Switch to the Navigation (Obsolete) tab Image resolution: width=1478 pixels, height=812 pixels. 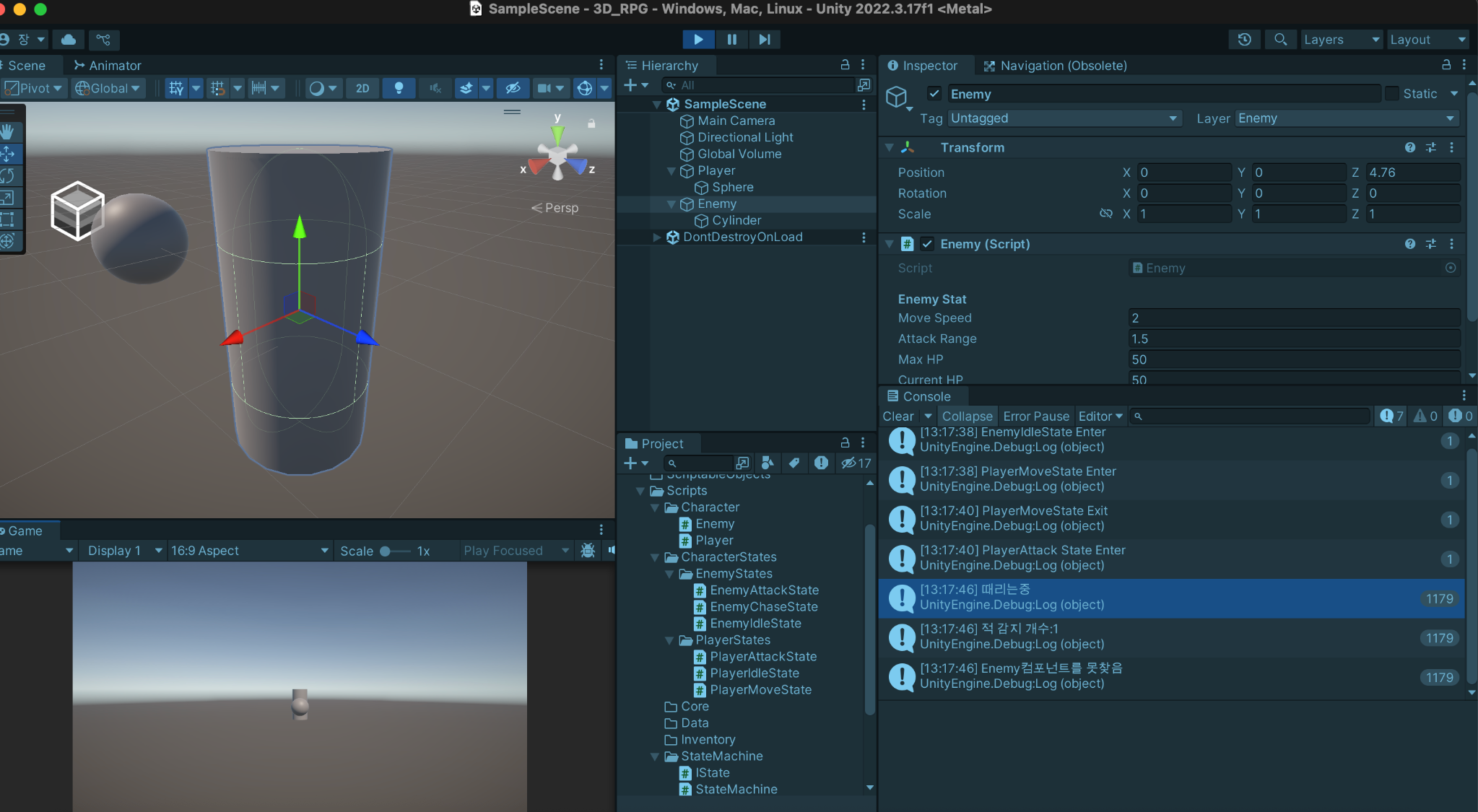pos(1055,66)
